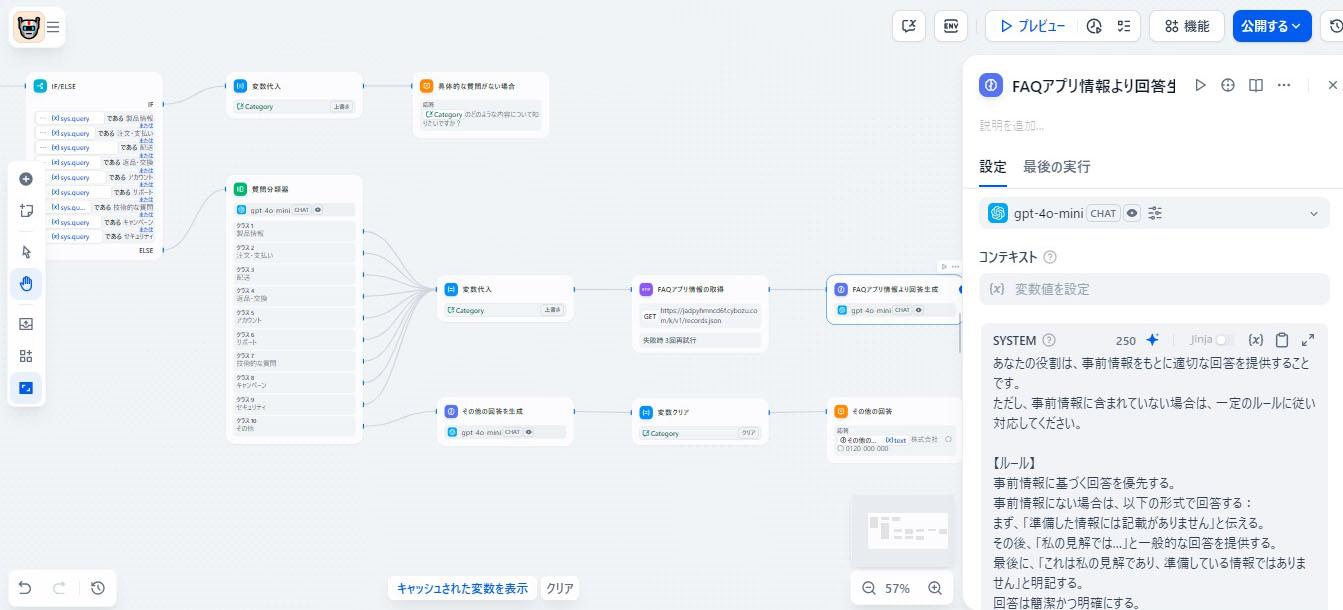Select the pointer mode tool

[x=26, y=252]
